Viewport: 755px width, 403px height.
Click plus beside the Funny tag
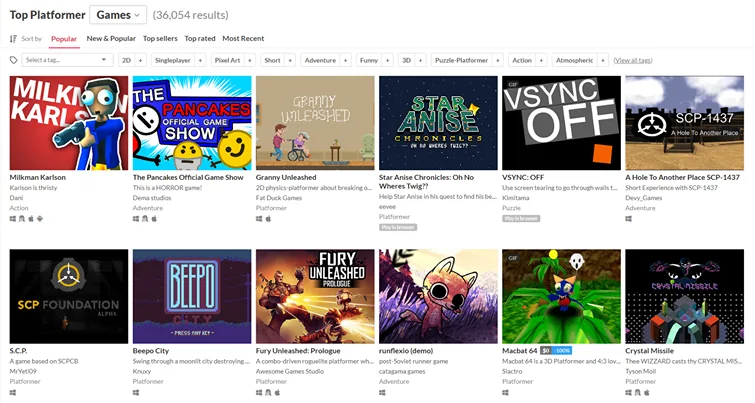pos(387,60)
